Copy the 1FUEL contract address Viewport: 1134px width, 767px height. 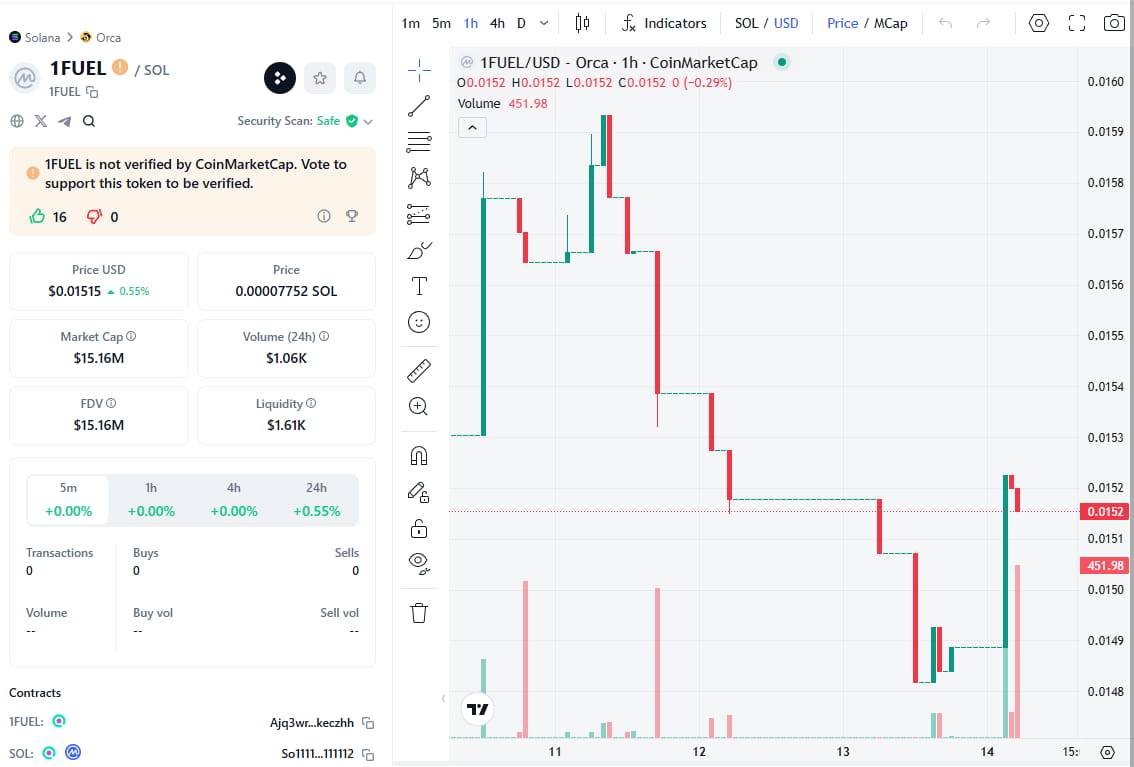(x=368, y=722)
